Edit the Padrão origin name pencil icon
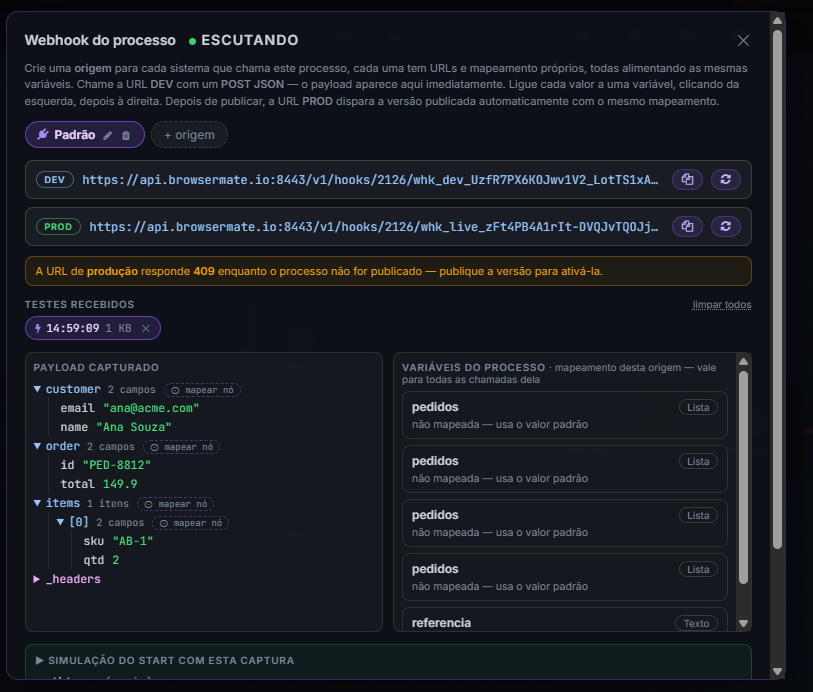Screen dimensions: 813x692 [107, 135]
